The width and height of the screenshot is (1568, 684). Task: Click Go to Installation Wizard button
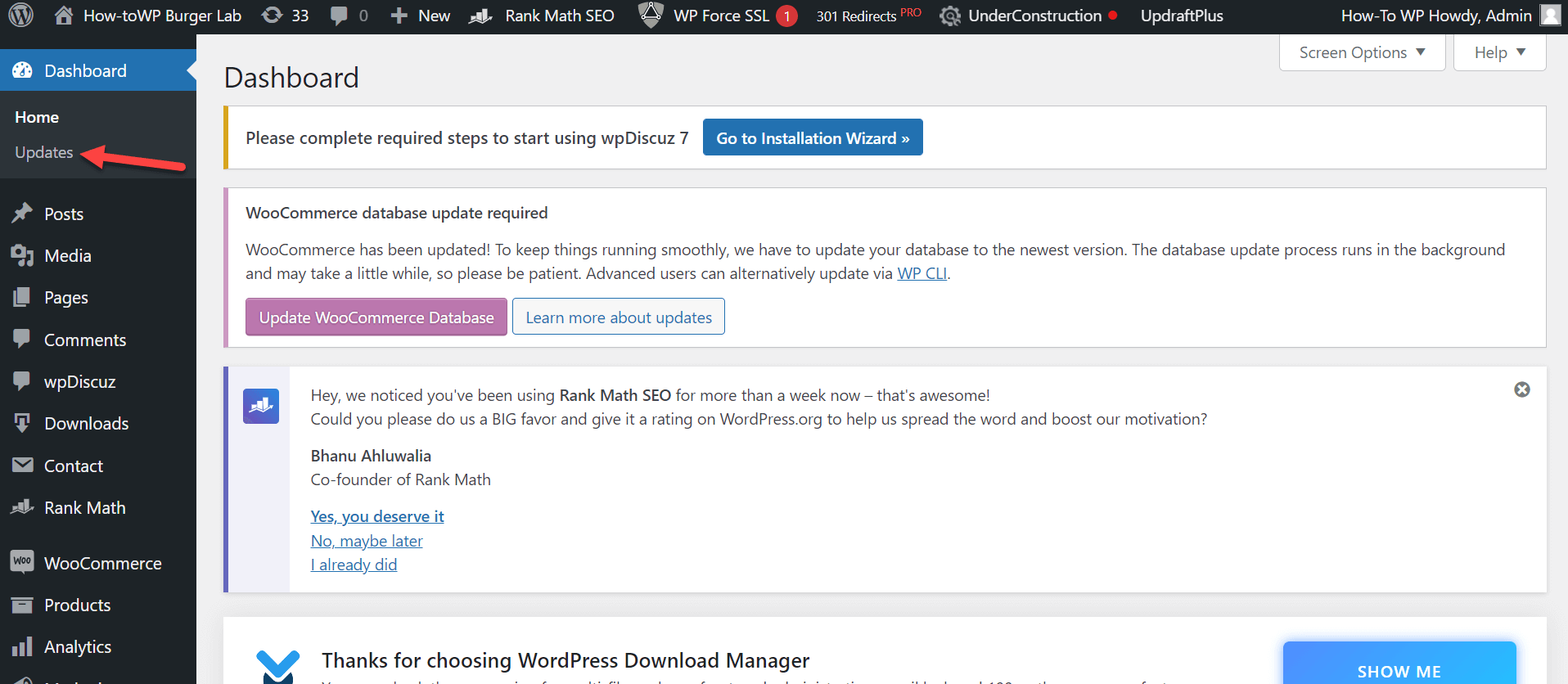(x=812, y=137)
